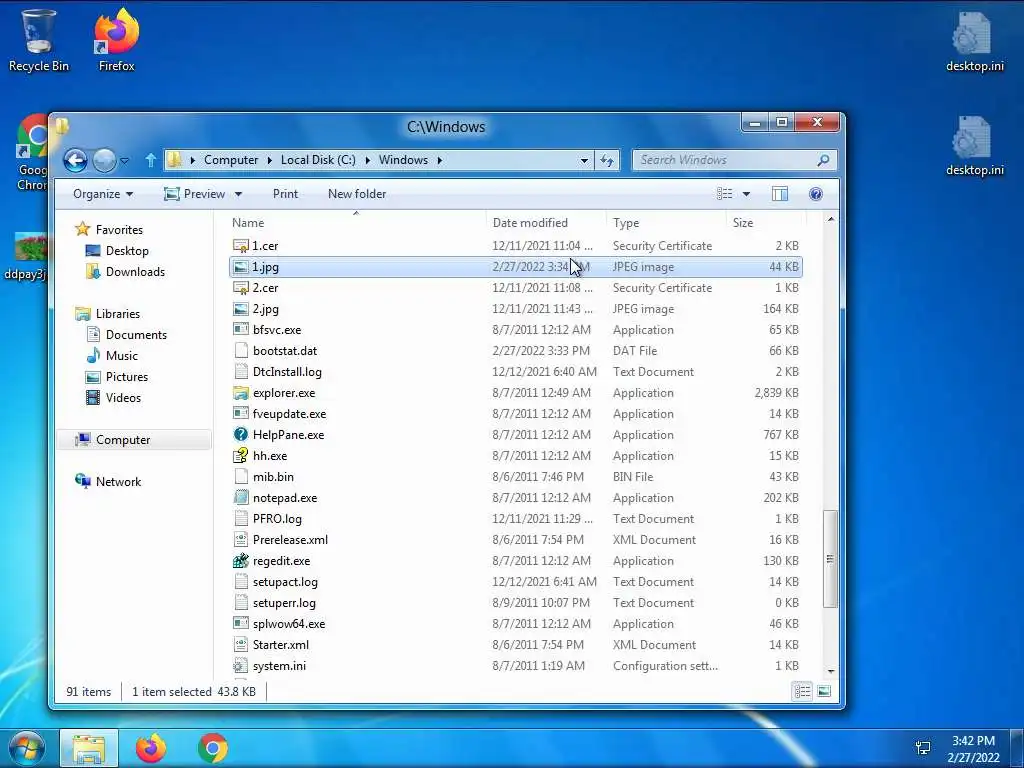Select the 1.cer certificate icon
The image size is (1024, 768).
coord(241,246)
